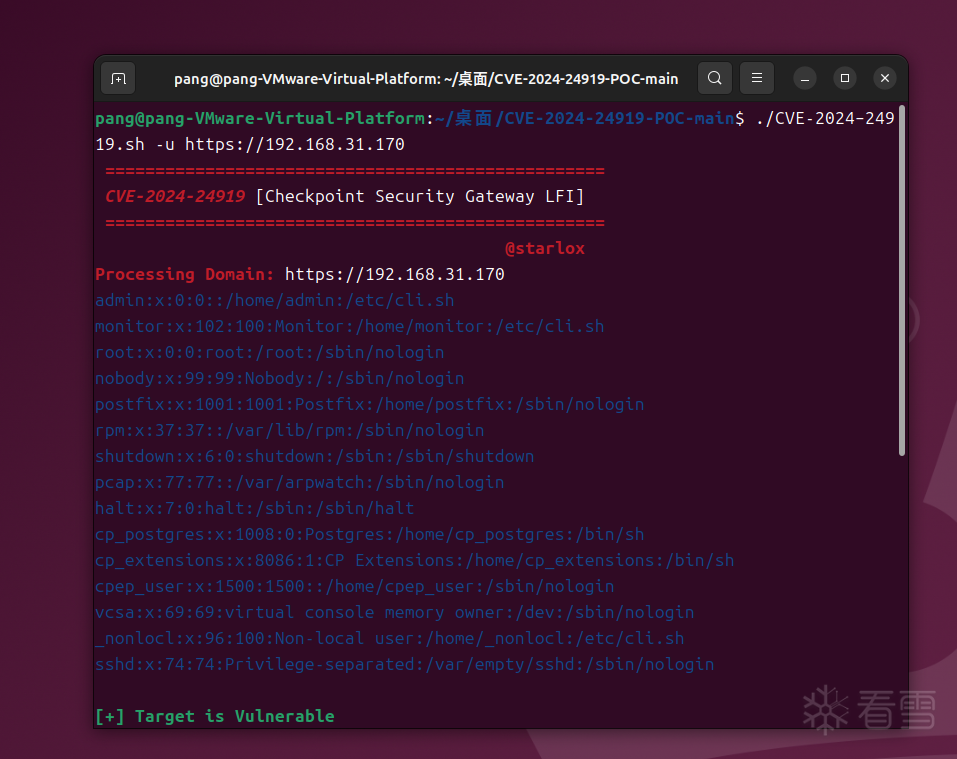Click the sshd:x:74:74 passwd line

405,664
